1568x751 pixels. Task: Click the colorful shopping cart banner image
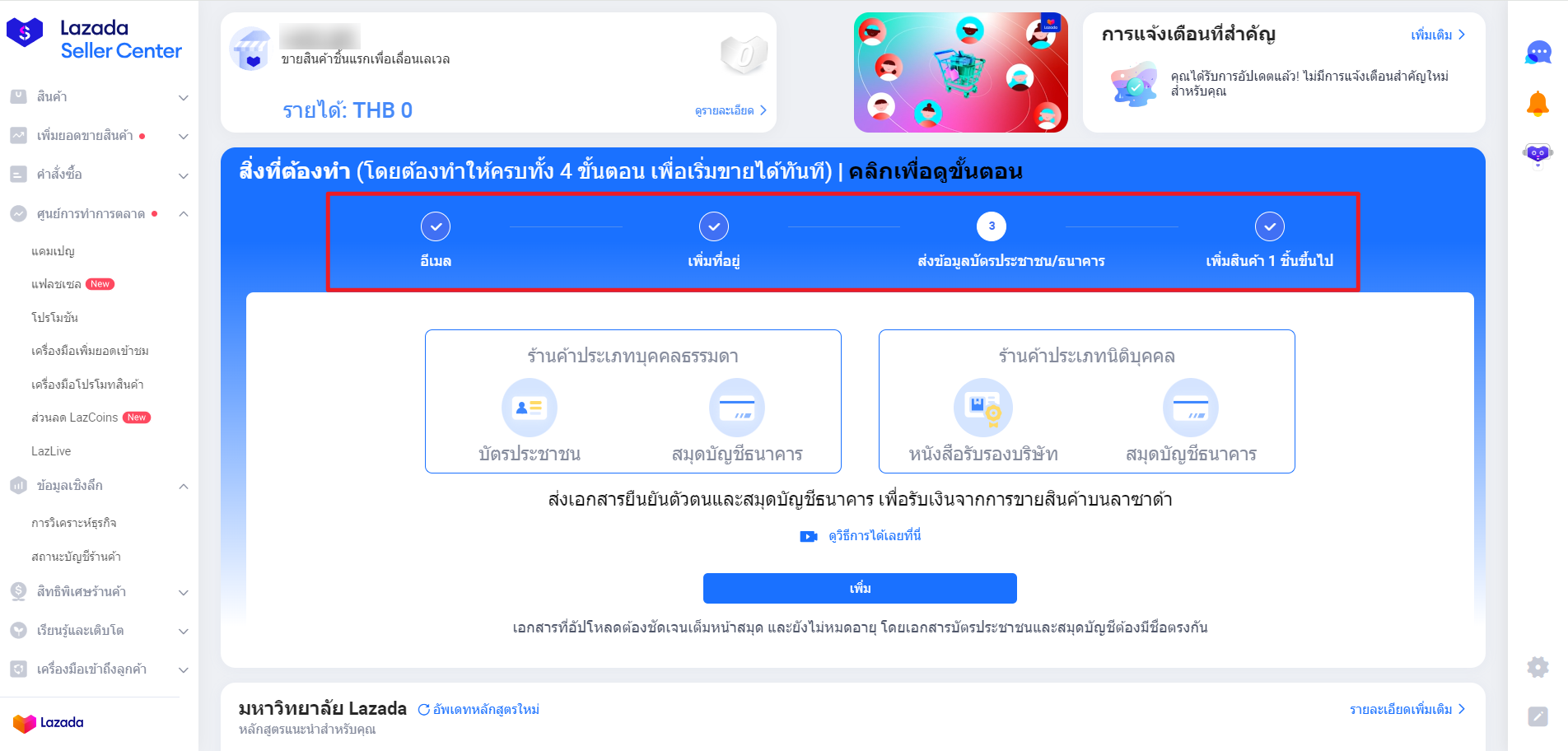[x=961, y=72]
